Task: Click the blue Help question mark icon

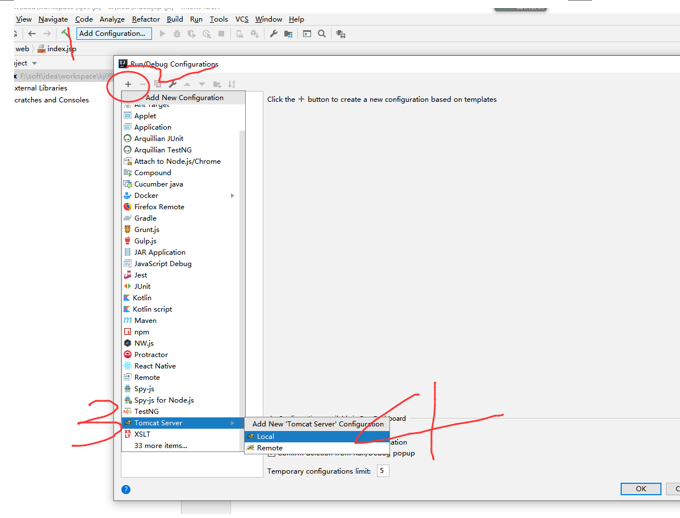Action: pyautogui.click(x=126, y=489)
